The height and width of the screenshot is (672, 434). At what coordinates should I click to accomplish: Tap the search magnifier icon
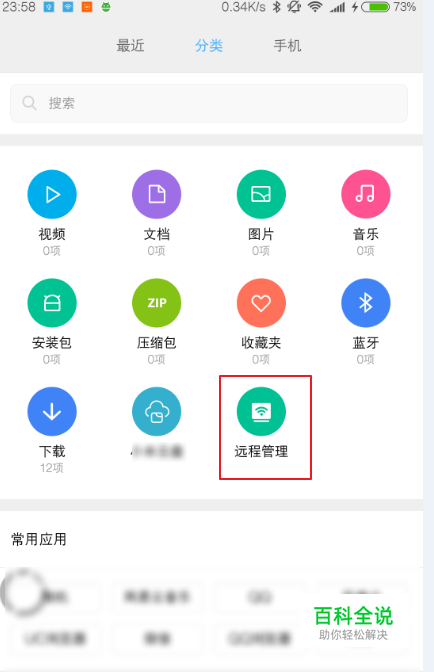pos(29,103)
